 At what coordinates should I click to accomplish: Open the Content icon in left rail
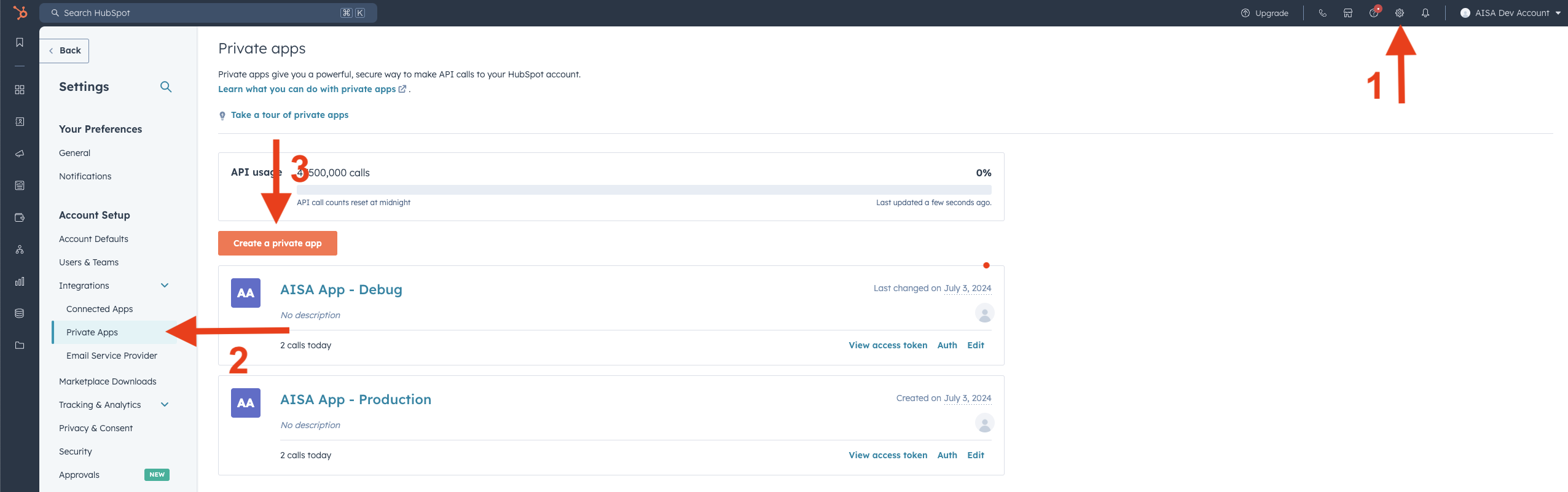coord(20,185)
